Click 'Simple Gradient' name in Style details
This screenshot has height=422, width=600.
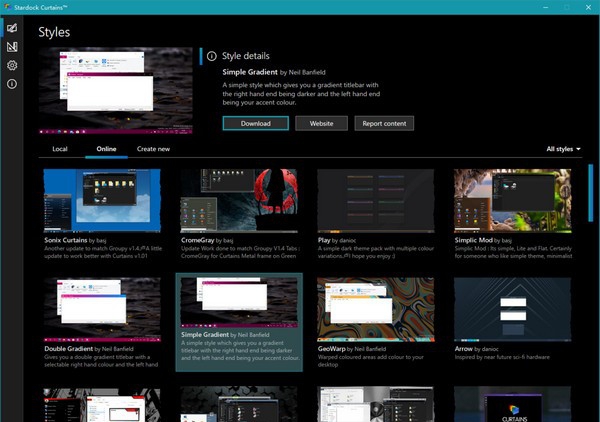250,72
